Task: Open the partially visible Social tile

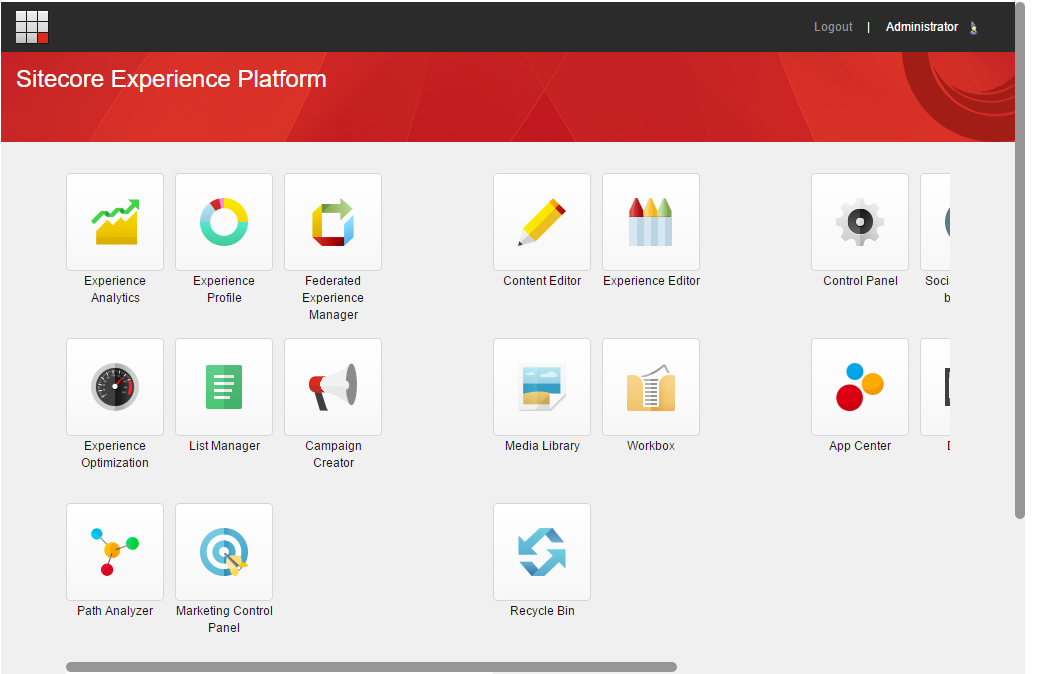Action: pyautogui.click(x=936, y=222)
